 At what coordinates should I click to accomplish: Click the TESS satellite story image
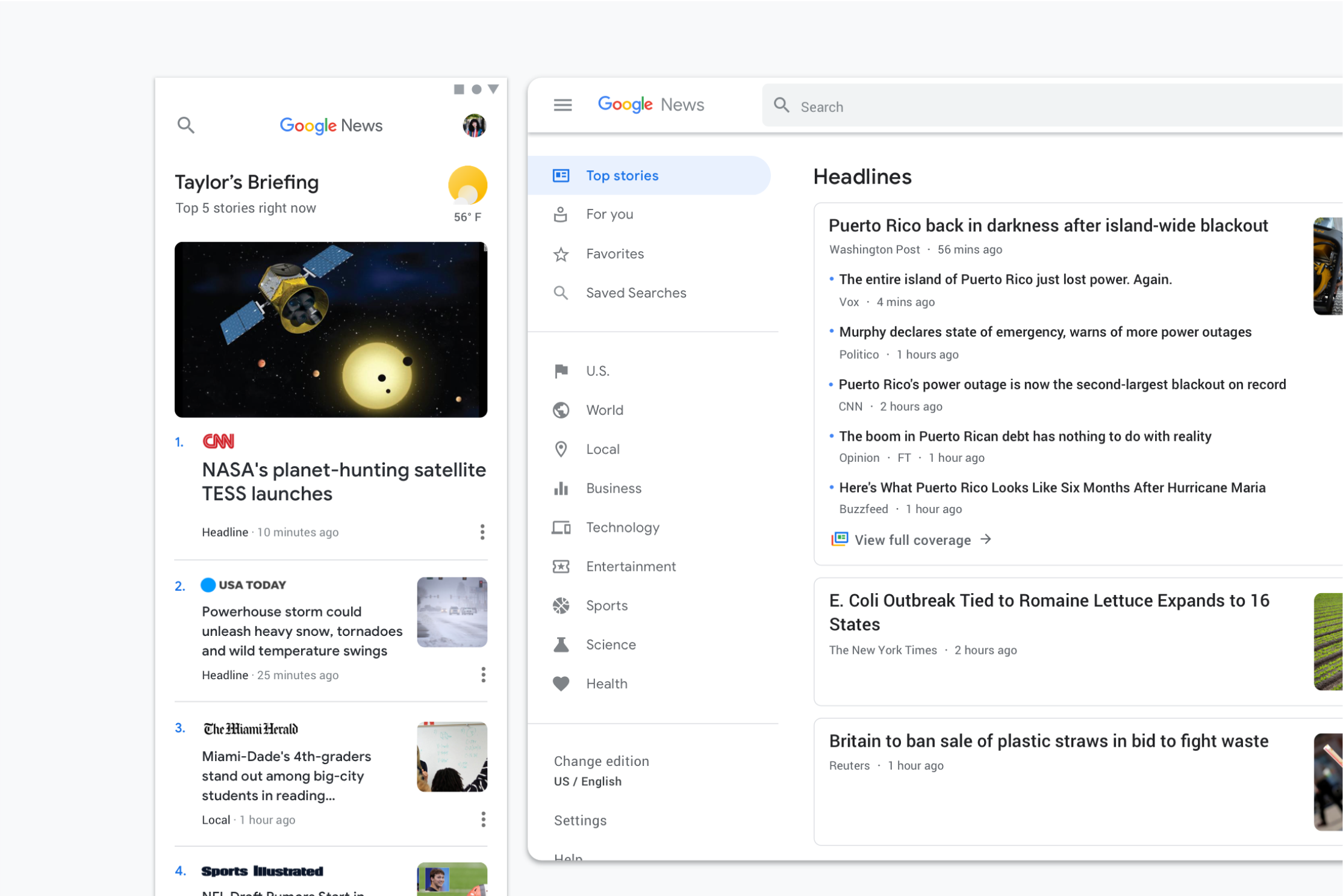[331, 329]
